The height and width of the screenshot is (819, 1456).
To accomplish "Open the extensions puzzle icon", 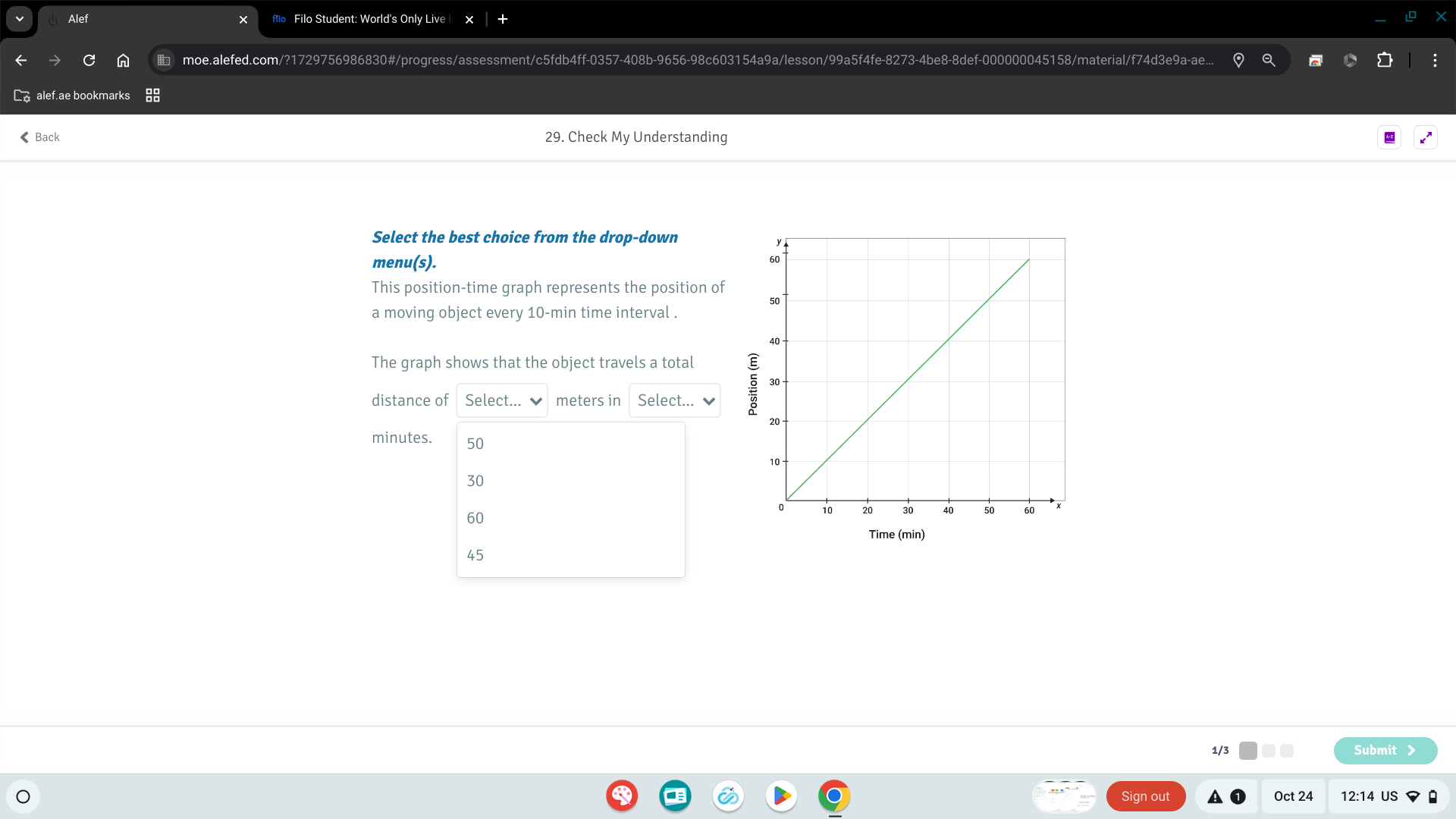I will 1385,60.
